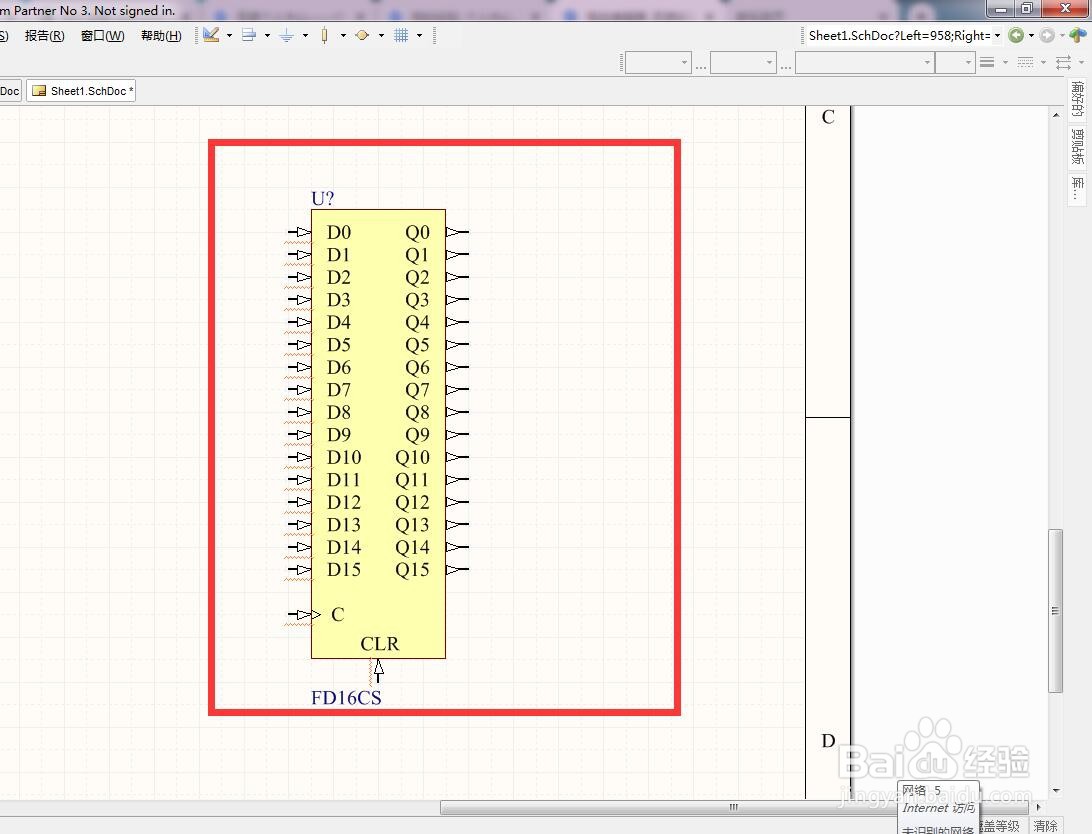Expand the power sources dropdown arrow
This screenshot has height=834, width=1092.
(305, 35)
